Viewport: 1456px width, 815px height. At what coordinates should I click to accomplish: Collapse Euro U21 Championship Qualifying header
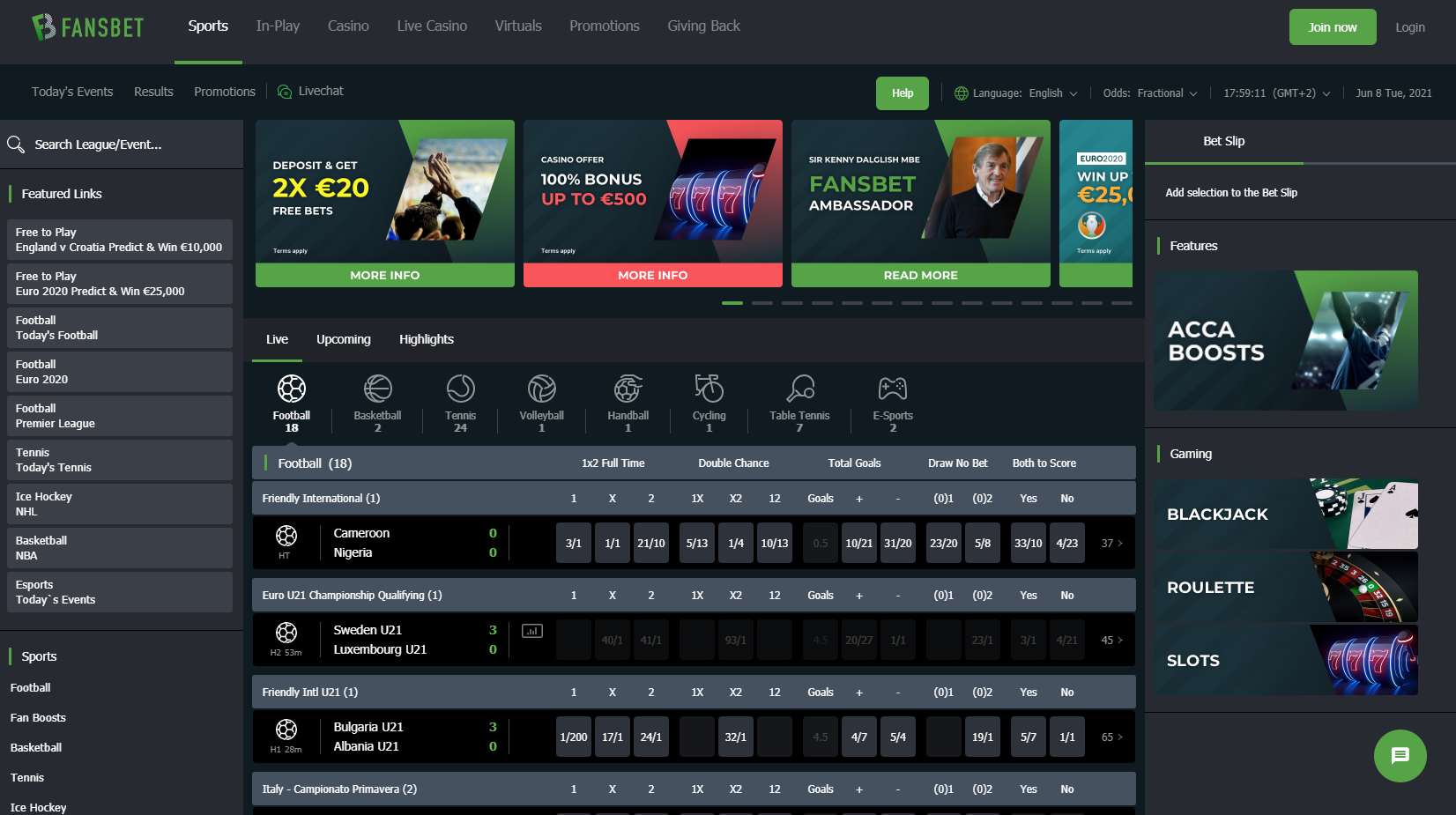coord(694,596)
